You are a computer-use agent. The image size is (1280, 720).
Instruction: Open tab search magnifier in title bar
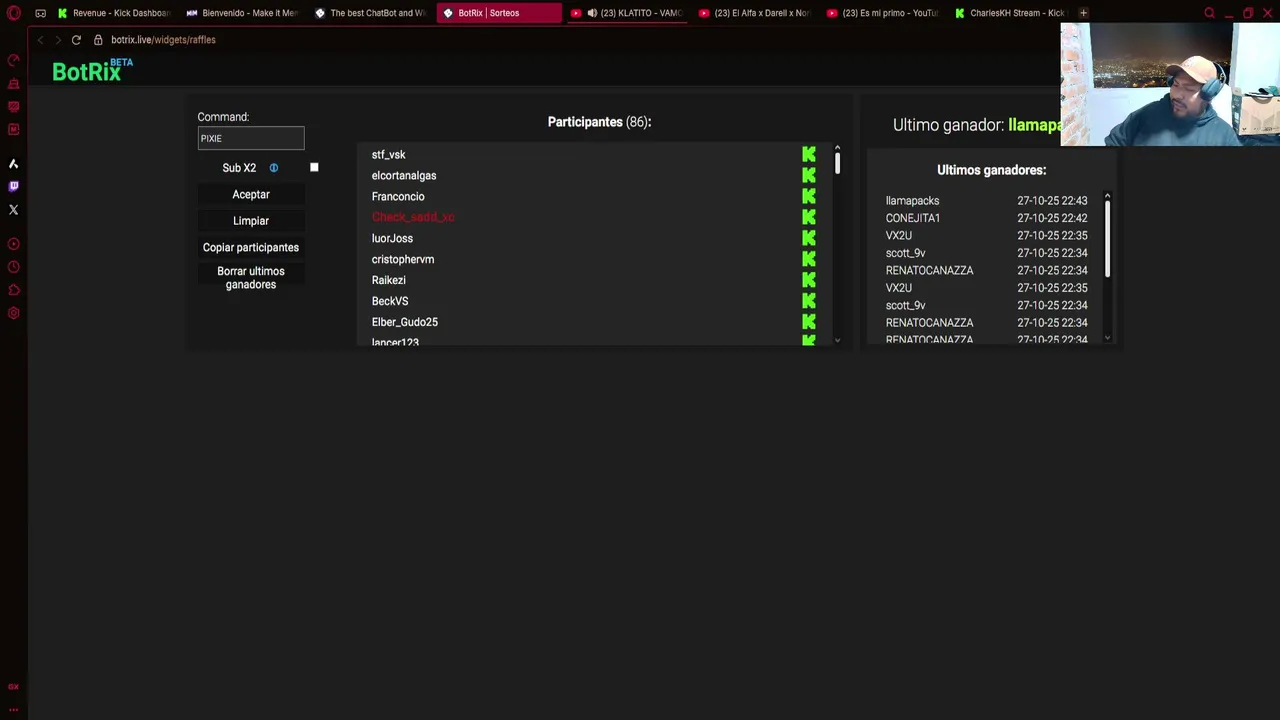pos(1209,13)
